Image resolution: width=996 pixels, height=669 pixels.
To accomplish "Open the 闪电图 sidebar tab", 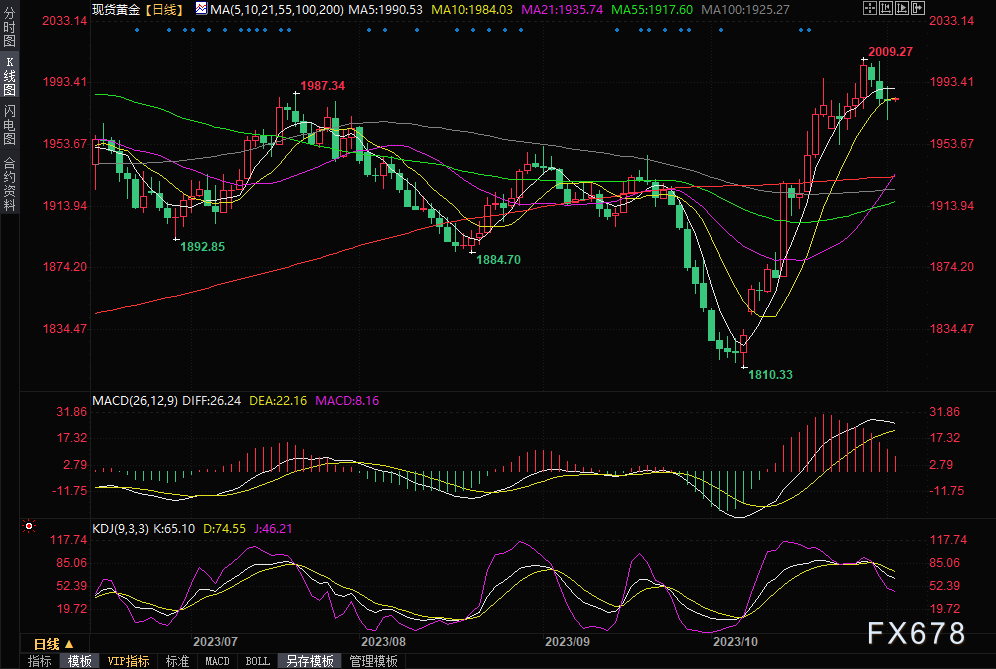I will coord(9,124).
